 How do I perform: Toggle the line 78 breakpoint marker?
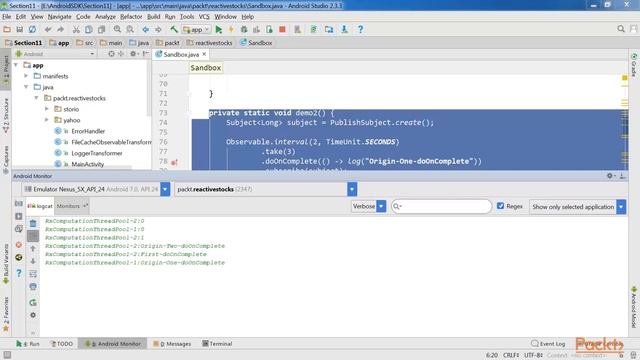click(174, 162)
